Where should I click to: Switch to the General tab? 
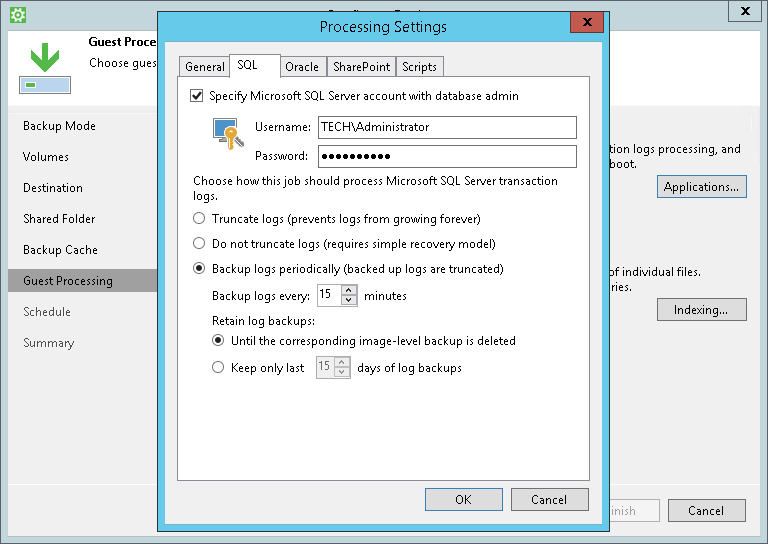[204, 67]
